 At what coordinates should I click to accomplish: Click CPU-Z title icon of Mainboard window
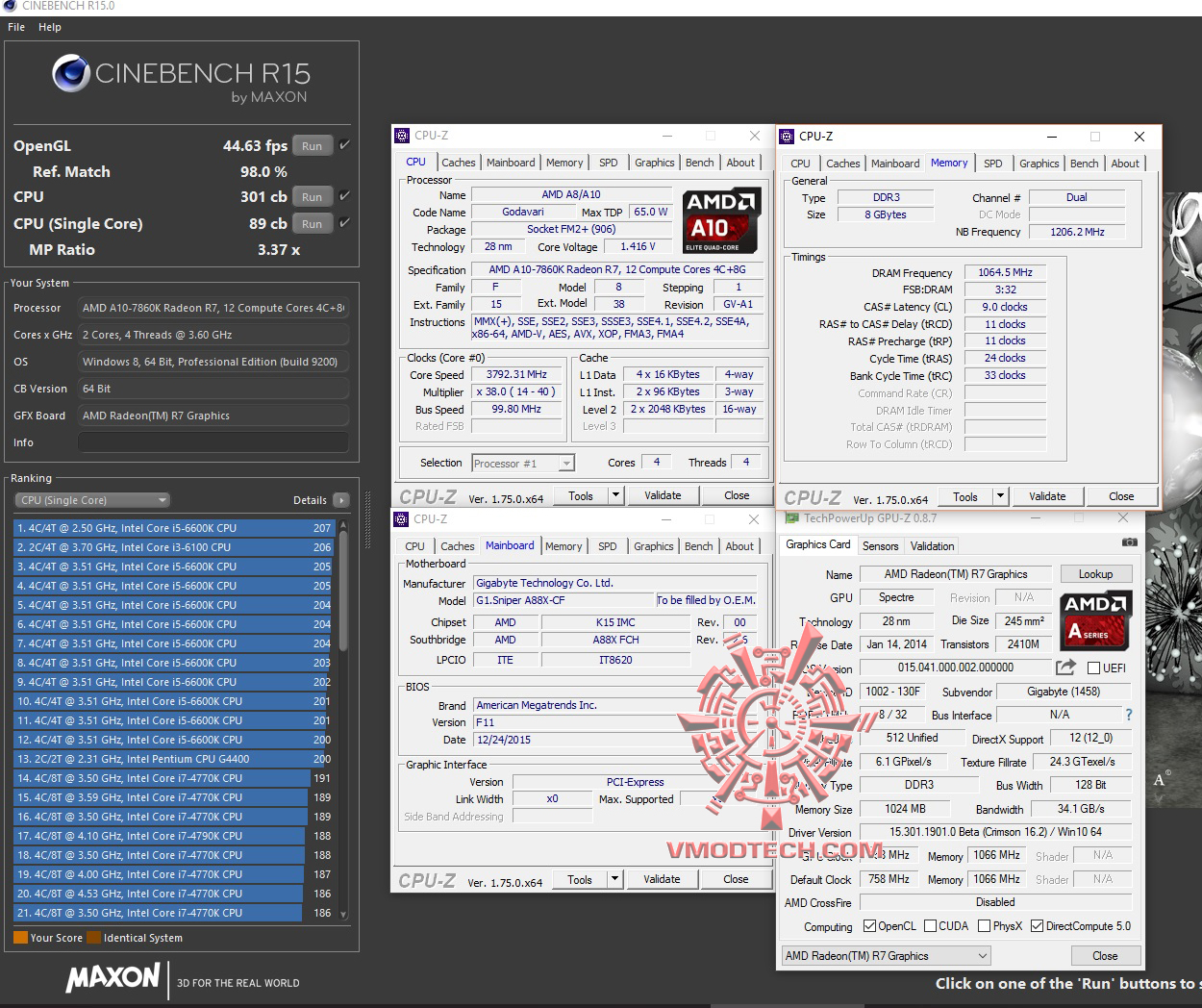coord(403,518)
